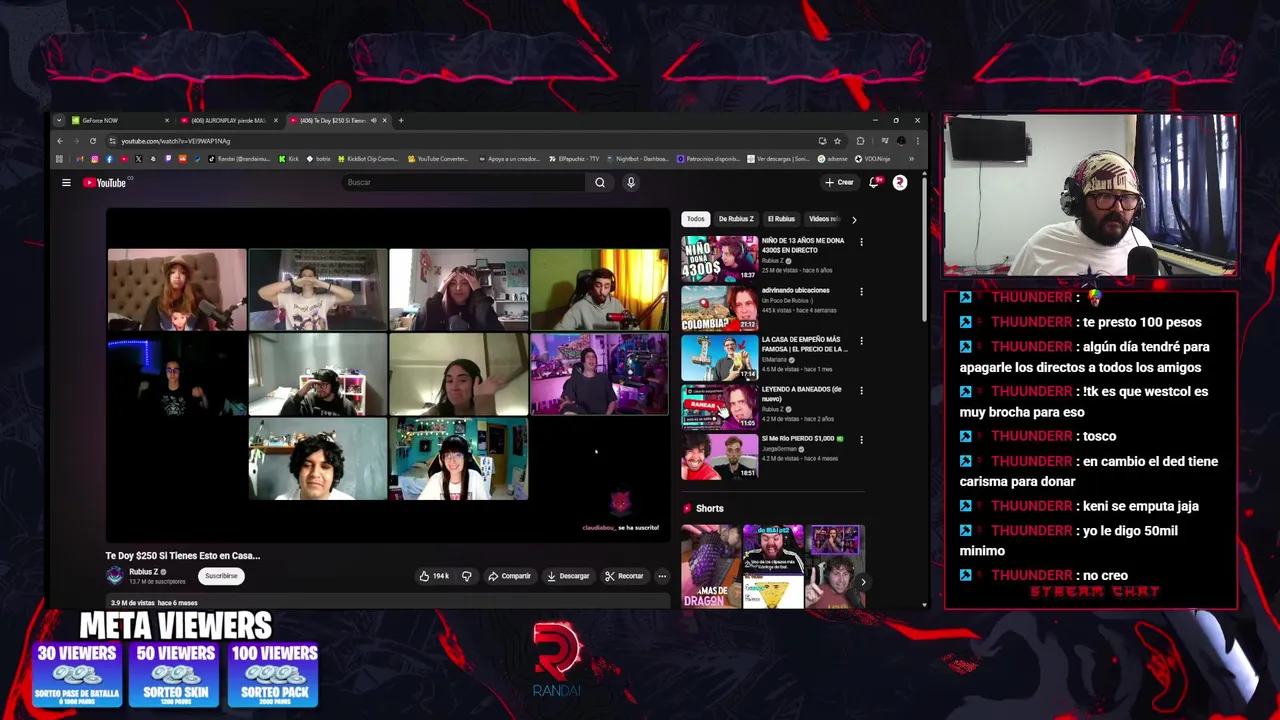Click the 3.9 M de vistas description text
Image resolution: width=1280 pixels, height=720 pixels.
(154, 603)
